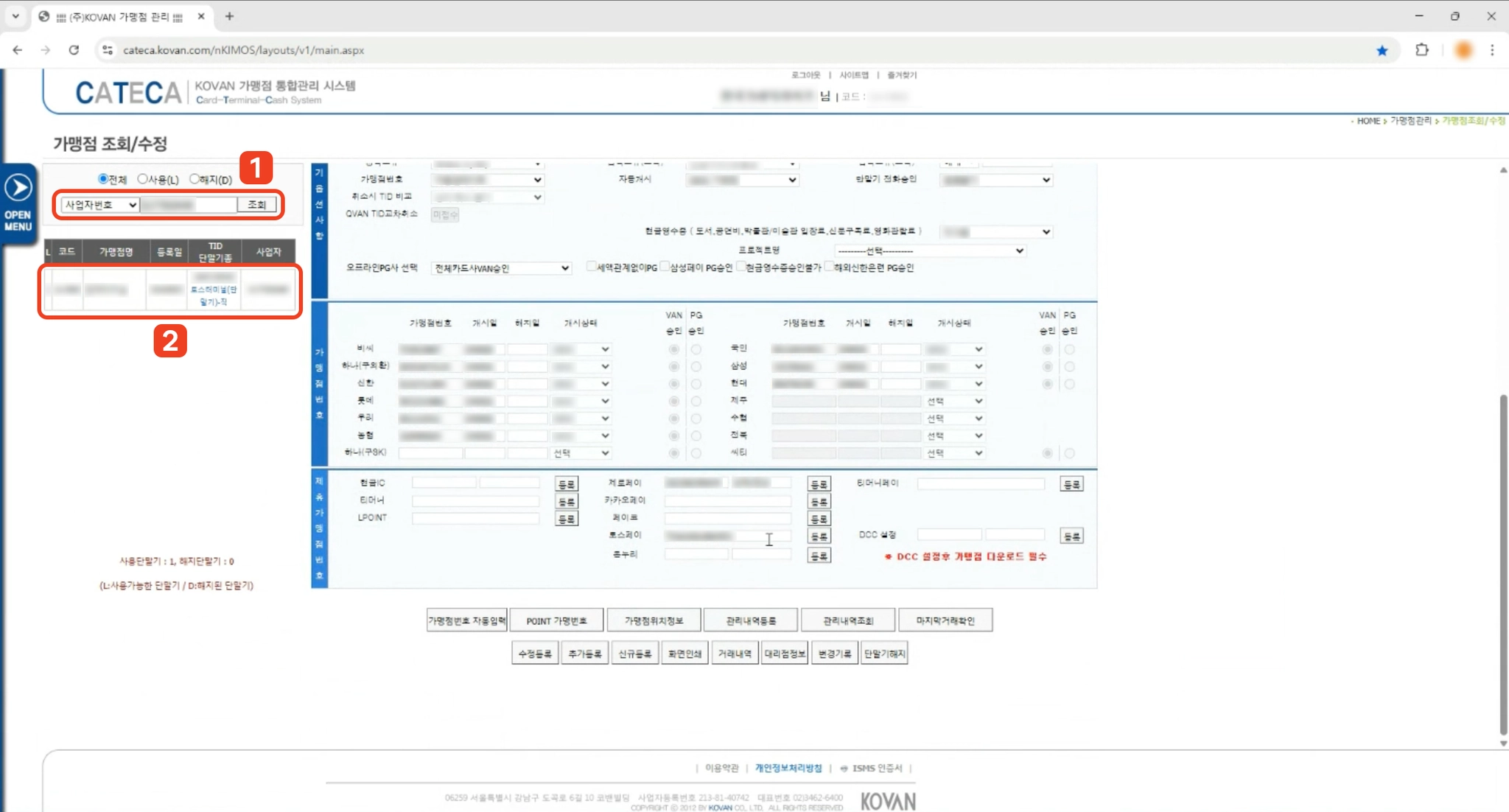
Task: Click the browser profile avatar icon
Action: (x=1463, y=50)
